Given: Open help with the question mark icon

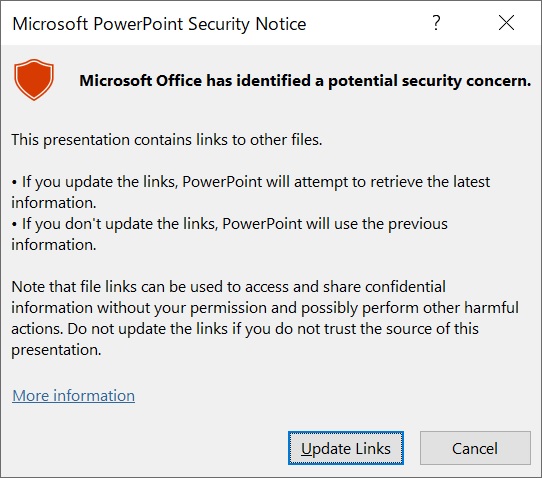Looking at the screenshot, I should (x=436, y=23).
